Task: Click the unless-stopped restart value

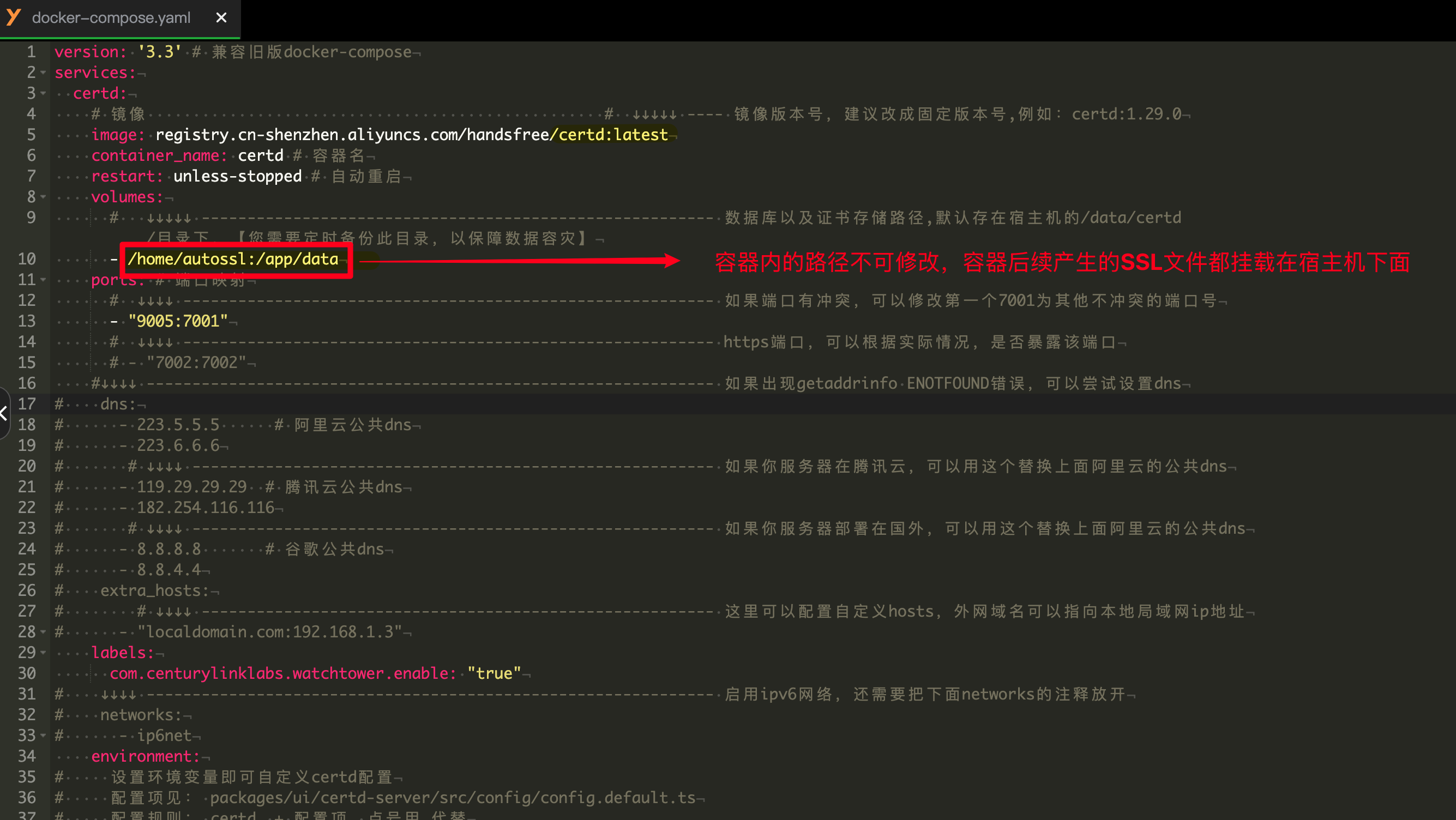Action: click(x=237, y=176)
